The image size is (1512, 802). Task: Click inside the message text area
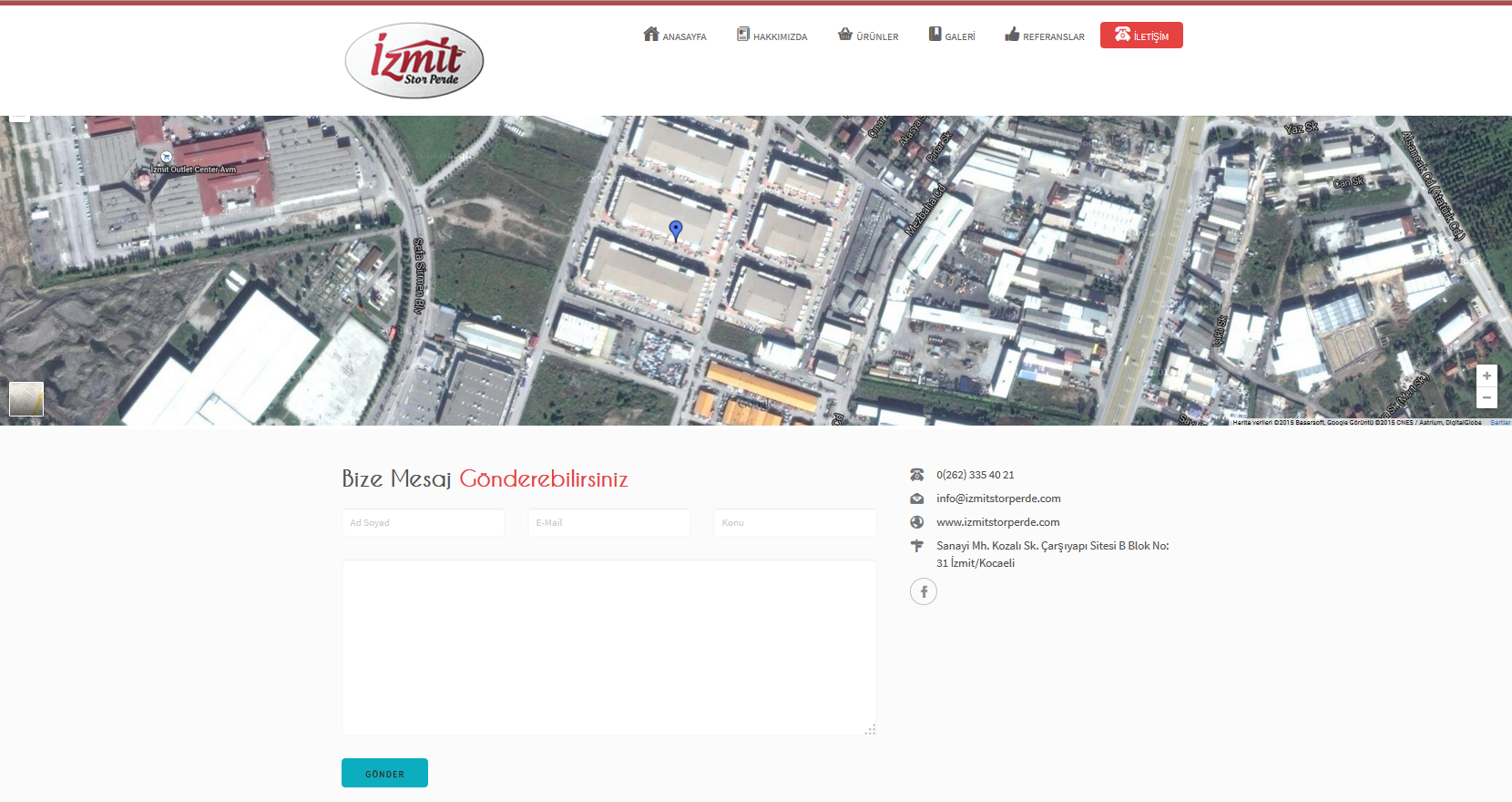pyautogui.click(x=608, y=647)
